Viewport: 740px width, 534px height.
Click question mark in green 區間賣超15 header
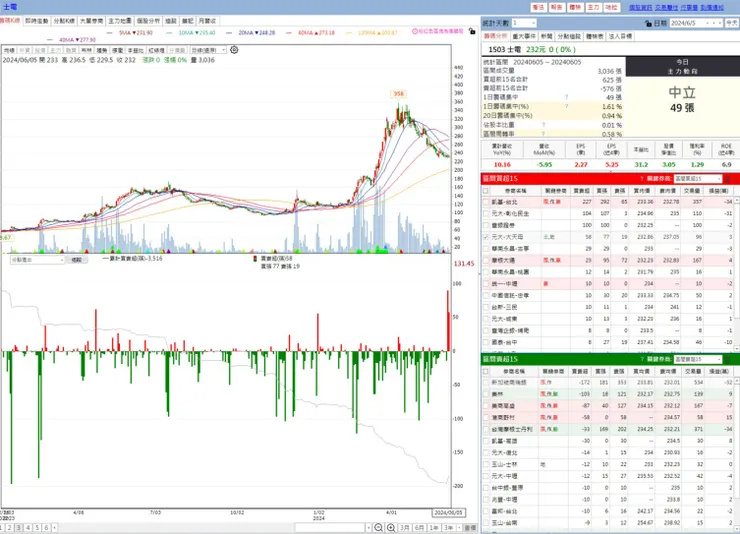pos(642,359)
